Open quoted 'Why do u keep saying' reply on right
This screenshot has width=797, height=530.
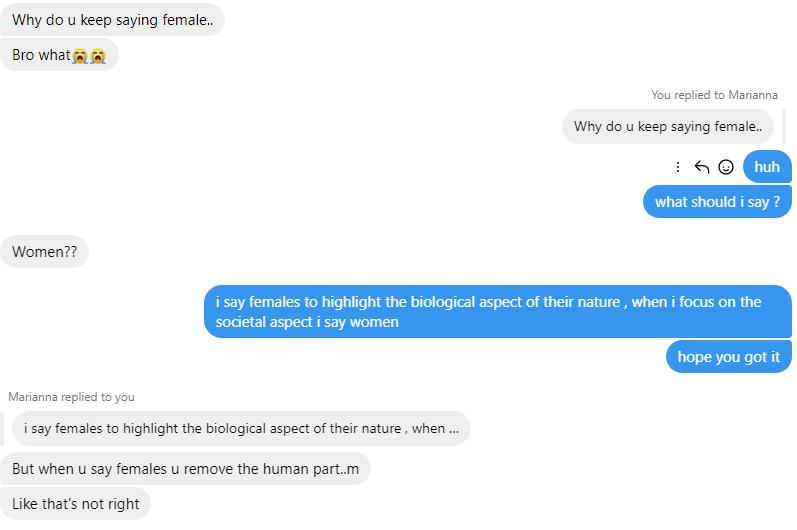pyautogui.click(x=668, y=127)
